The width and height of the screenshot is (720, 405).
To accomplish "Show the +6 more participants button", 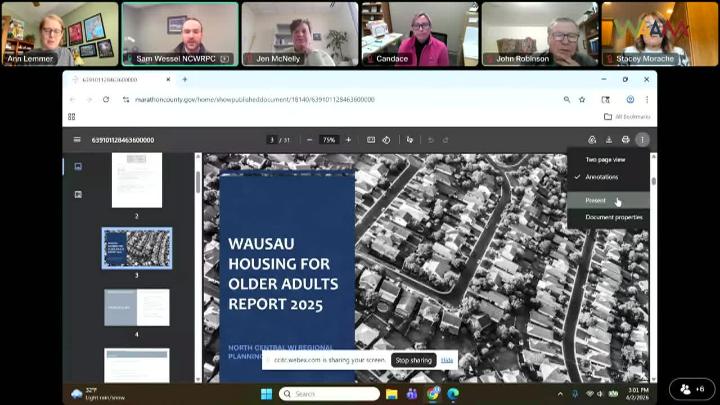I will 692,389.
